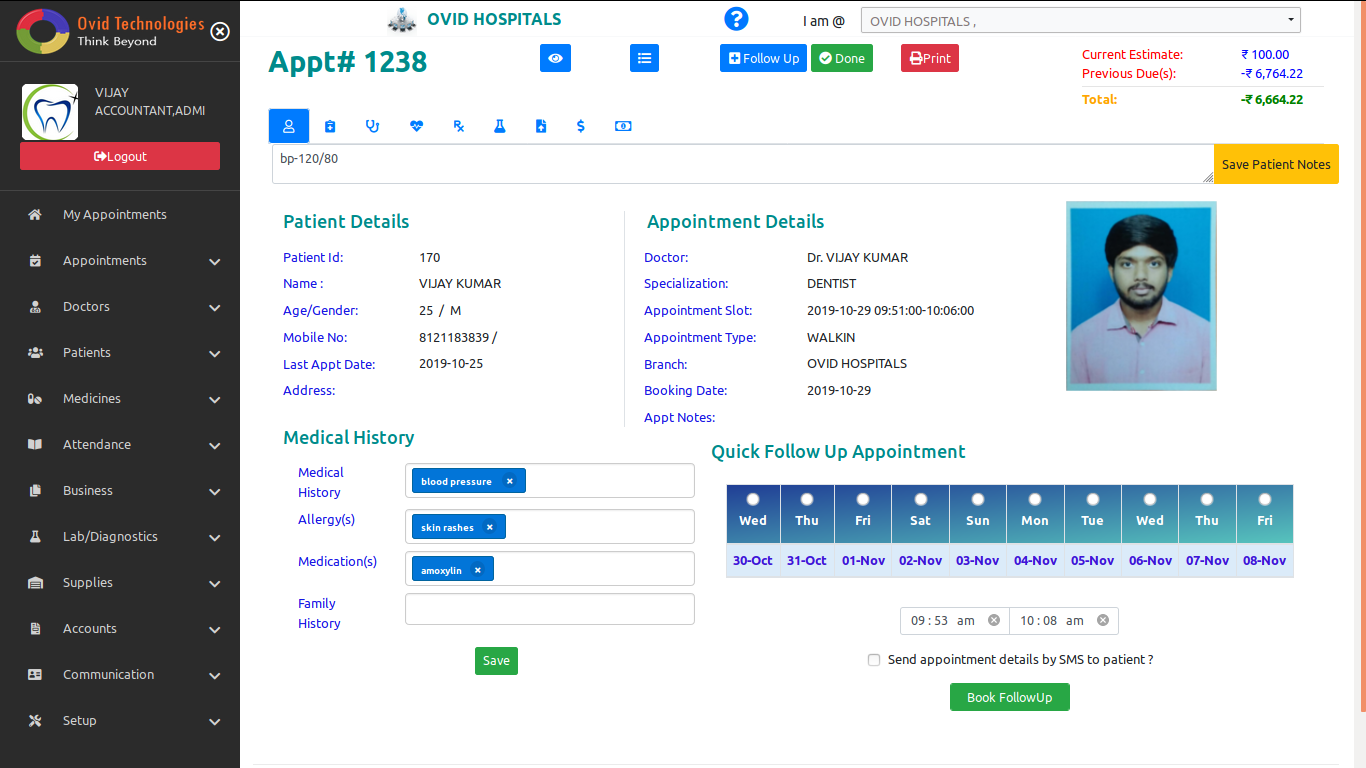
Task: Click the mobile number 8121183839
Action: click(454, 337)
